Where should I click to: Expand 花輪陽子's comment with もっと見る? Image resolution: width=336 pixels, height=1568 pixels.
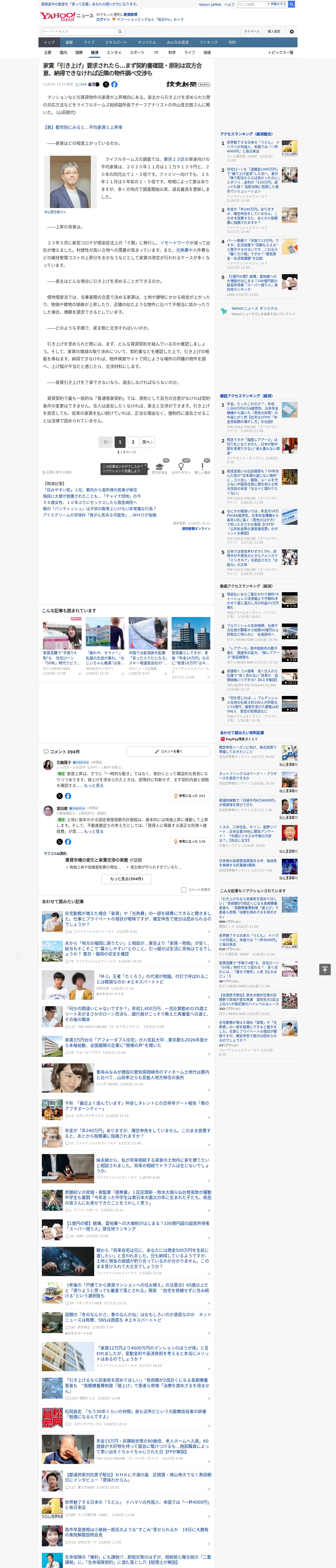pos(94,785)
